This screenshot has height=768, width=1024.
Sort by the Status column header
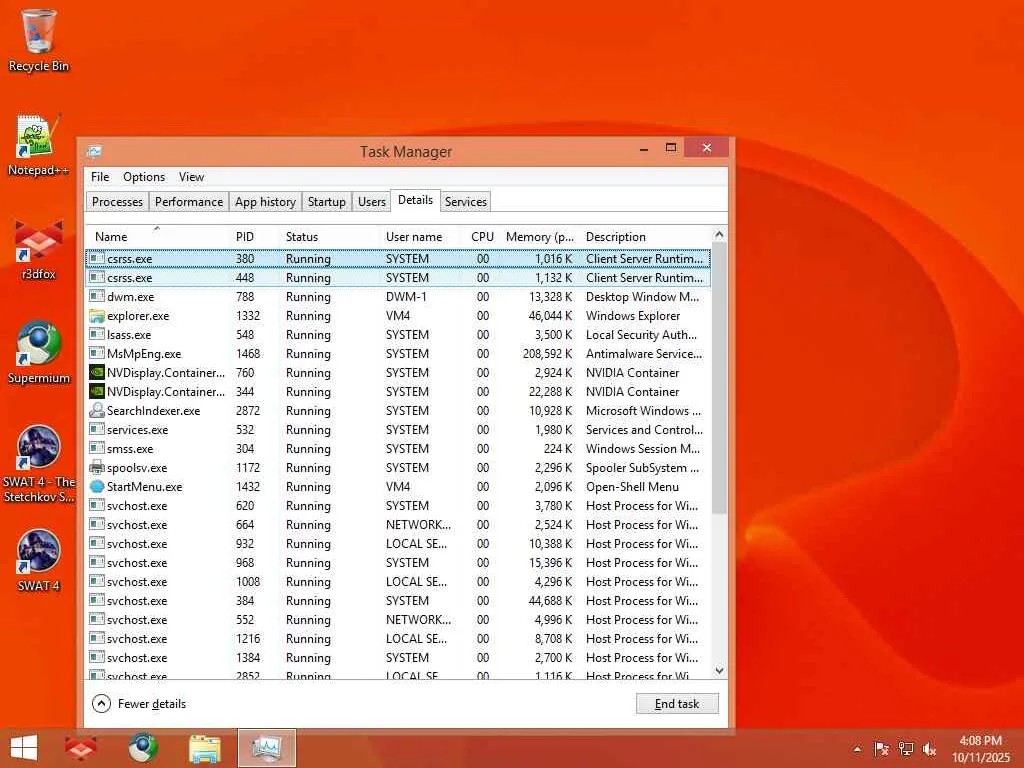pos(328,236)
